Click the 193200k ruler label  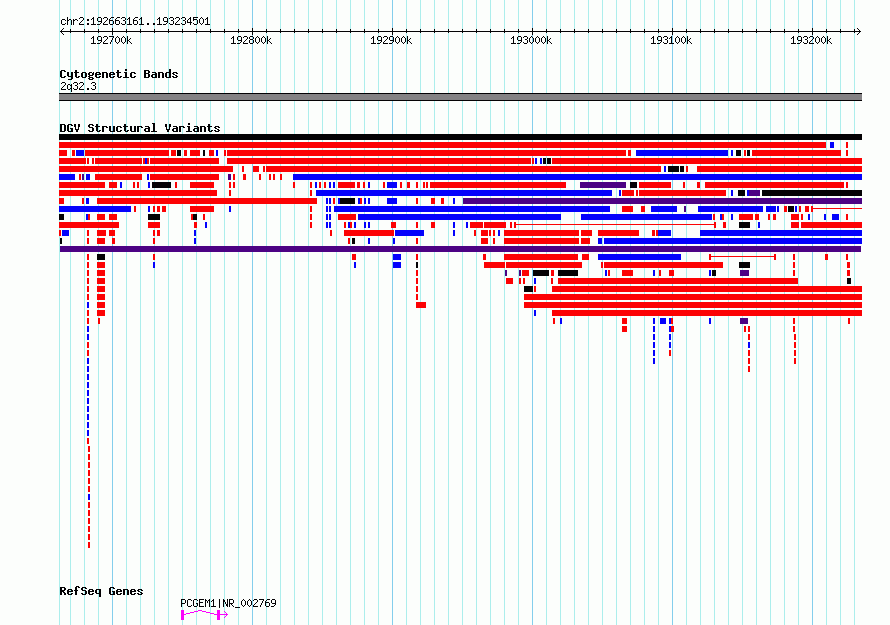click(x=811, y=40)
